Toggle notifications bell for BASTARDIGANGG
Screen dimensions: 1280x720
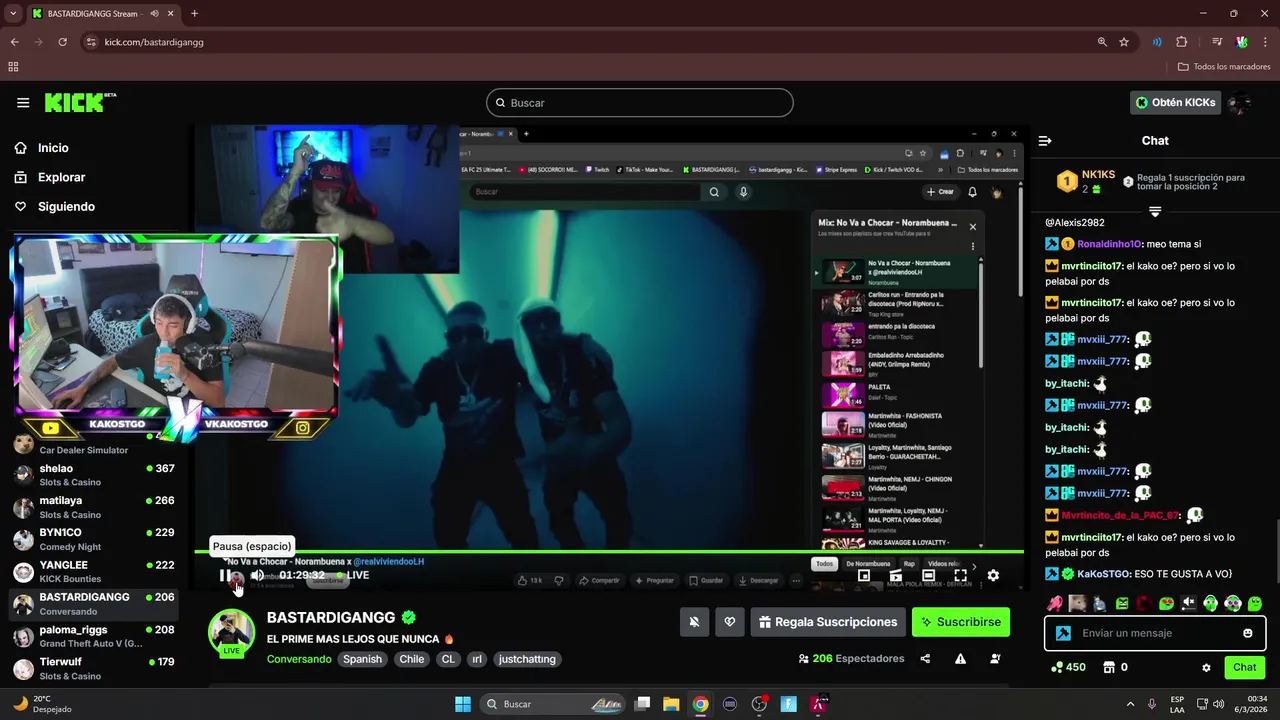[694, 622]
